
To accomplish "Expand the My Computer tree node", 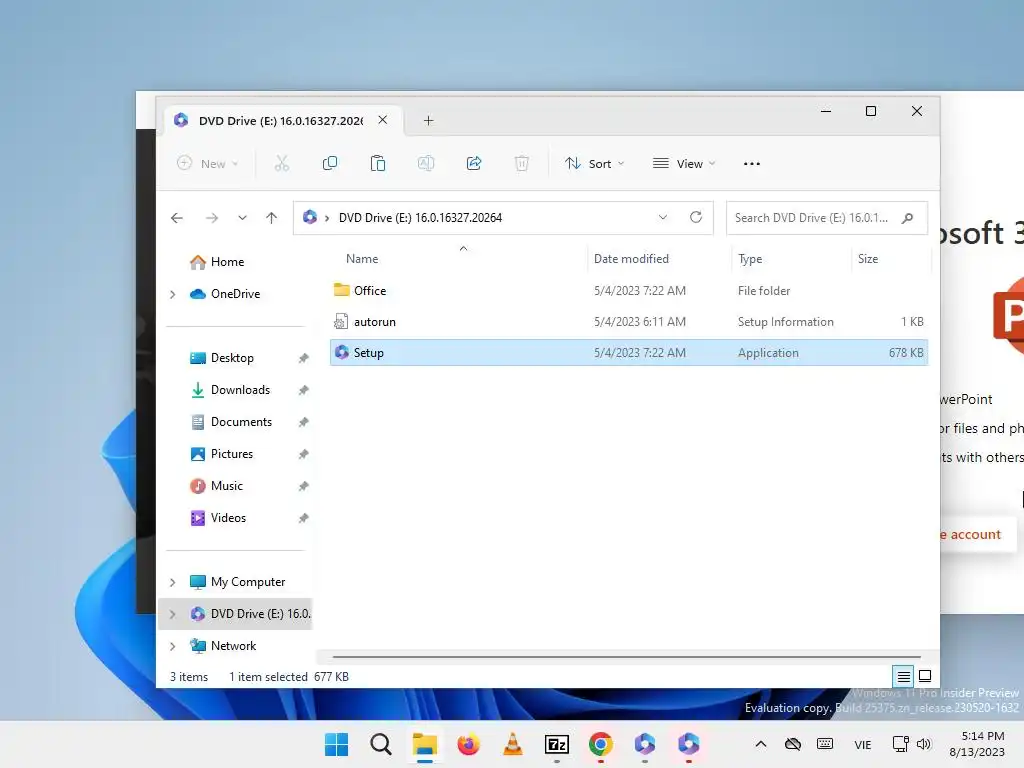I will [172, 582].
